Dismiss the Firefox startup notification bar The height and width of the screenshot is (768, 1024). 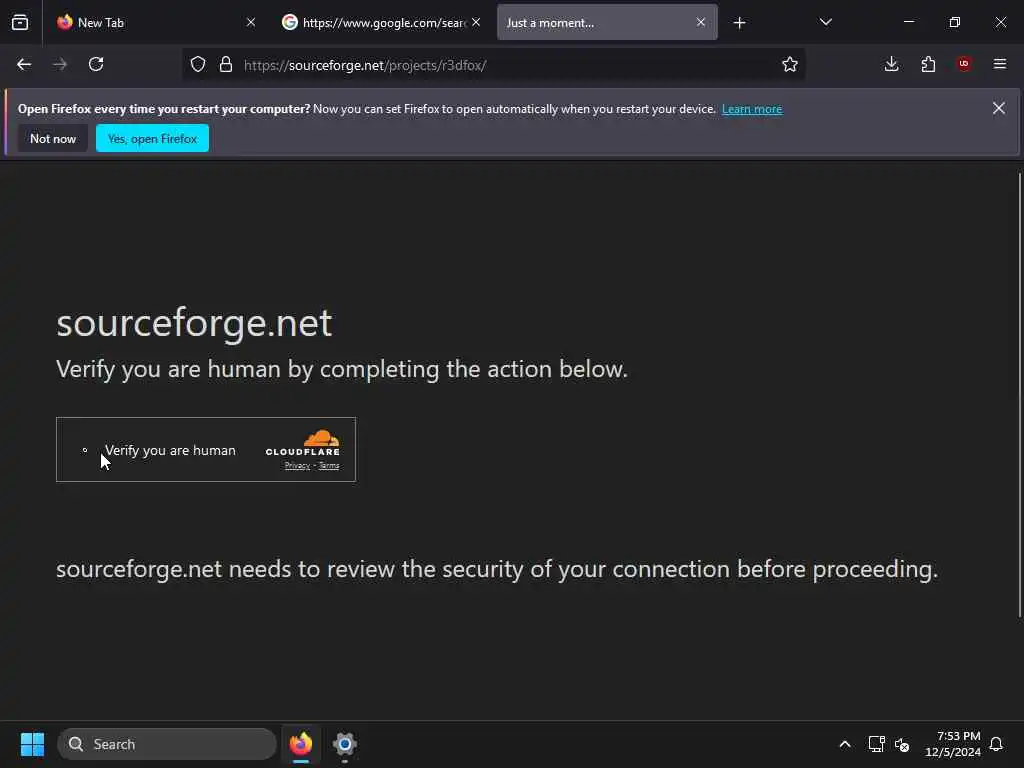coord(999,108)
